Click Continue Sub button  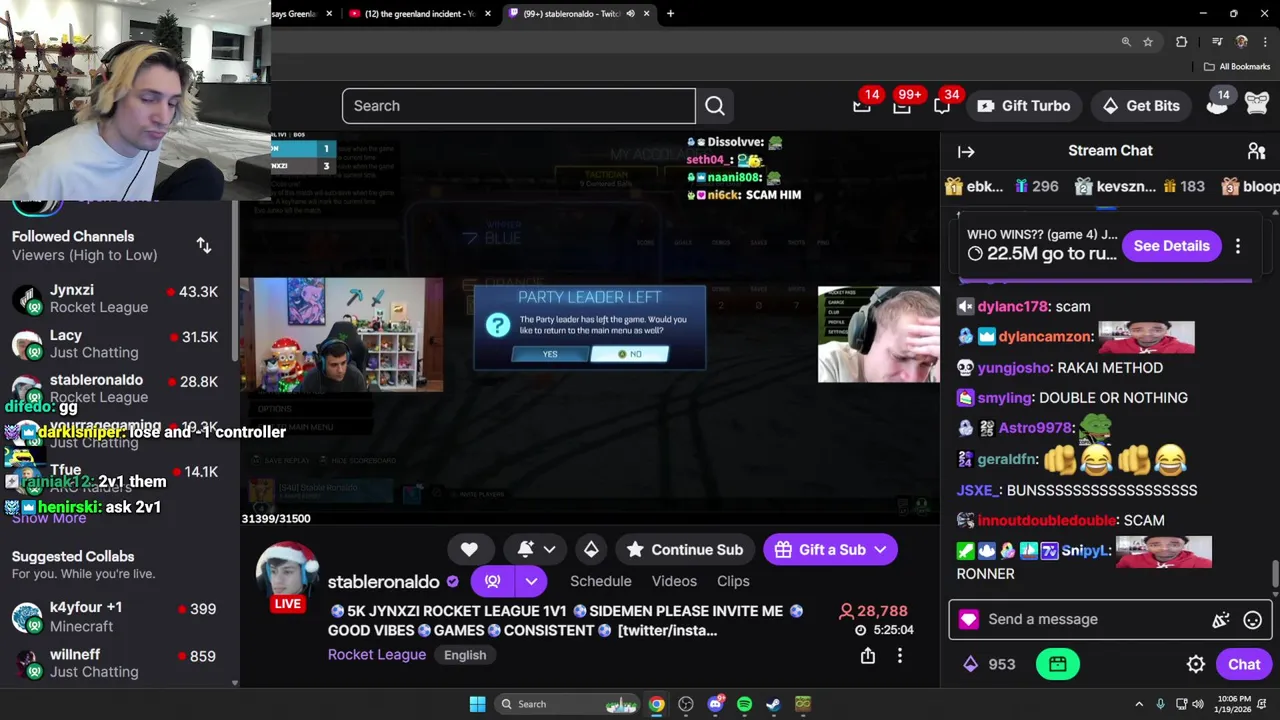(x=685, y=549)
